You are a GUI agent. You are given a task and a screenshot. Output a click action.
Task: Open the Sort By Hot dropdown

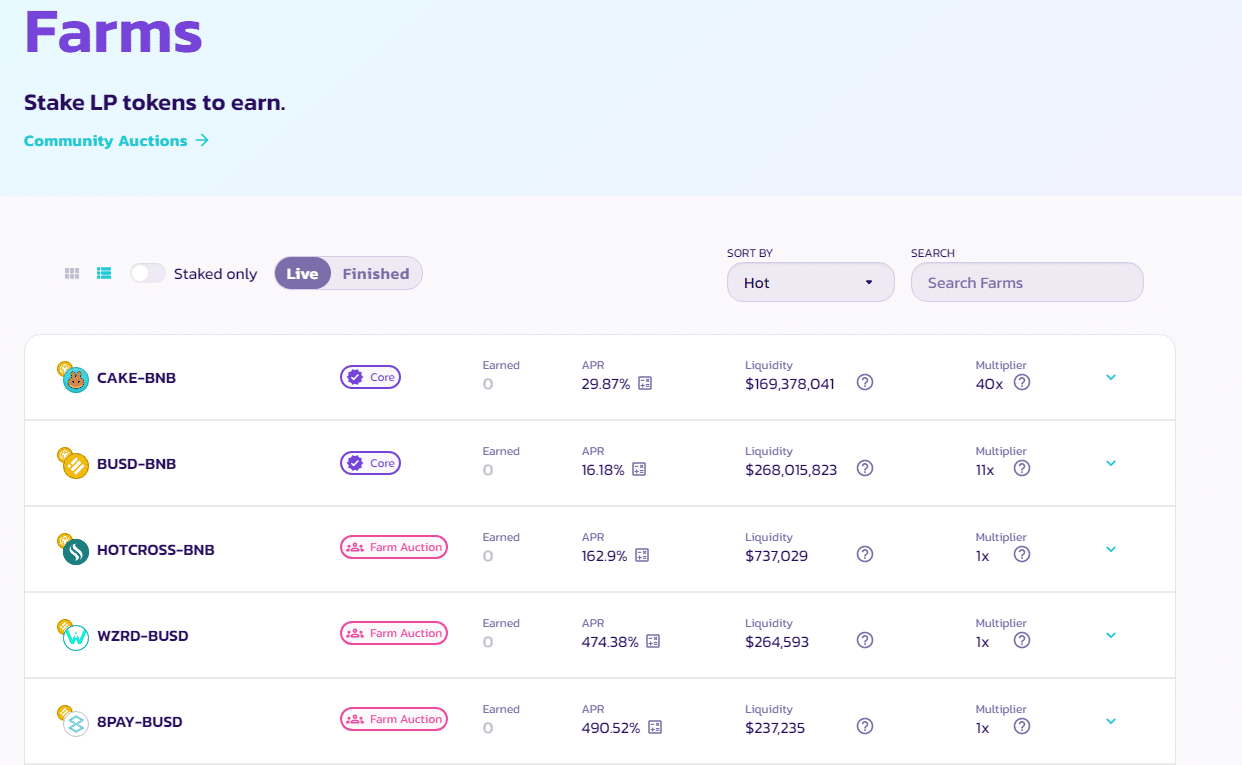pos(810,283)
